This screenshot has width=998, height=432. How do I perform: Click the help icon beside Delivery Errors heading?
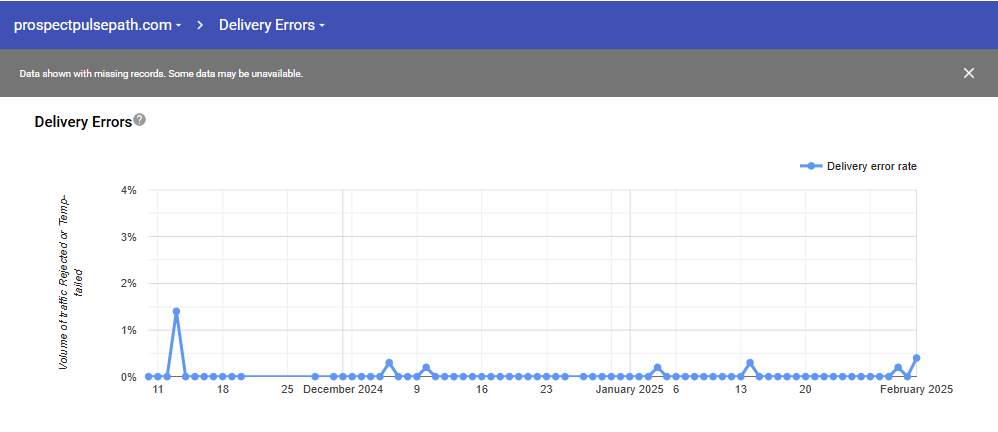pyautogui.click(x=140, y=120)
